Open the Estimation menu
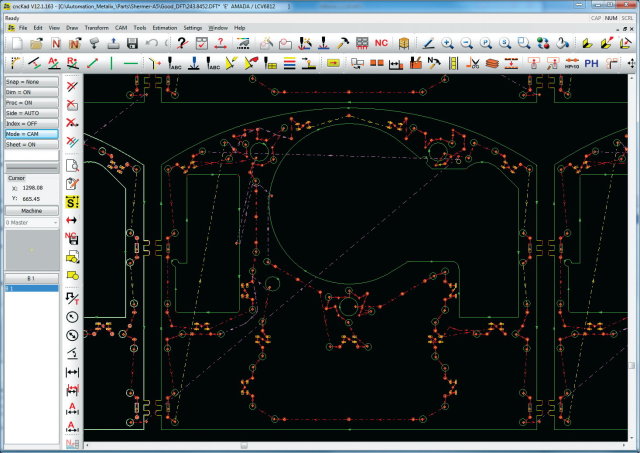Image resolution: width=640 pixels, height=453 pixels. (x=164, y=27)
